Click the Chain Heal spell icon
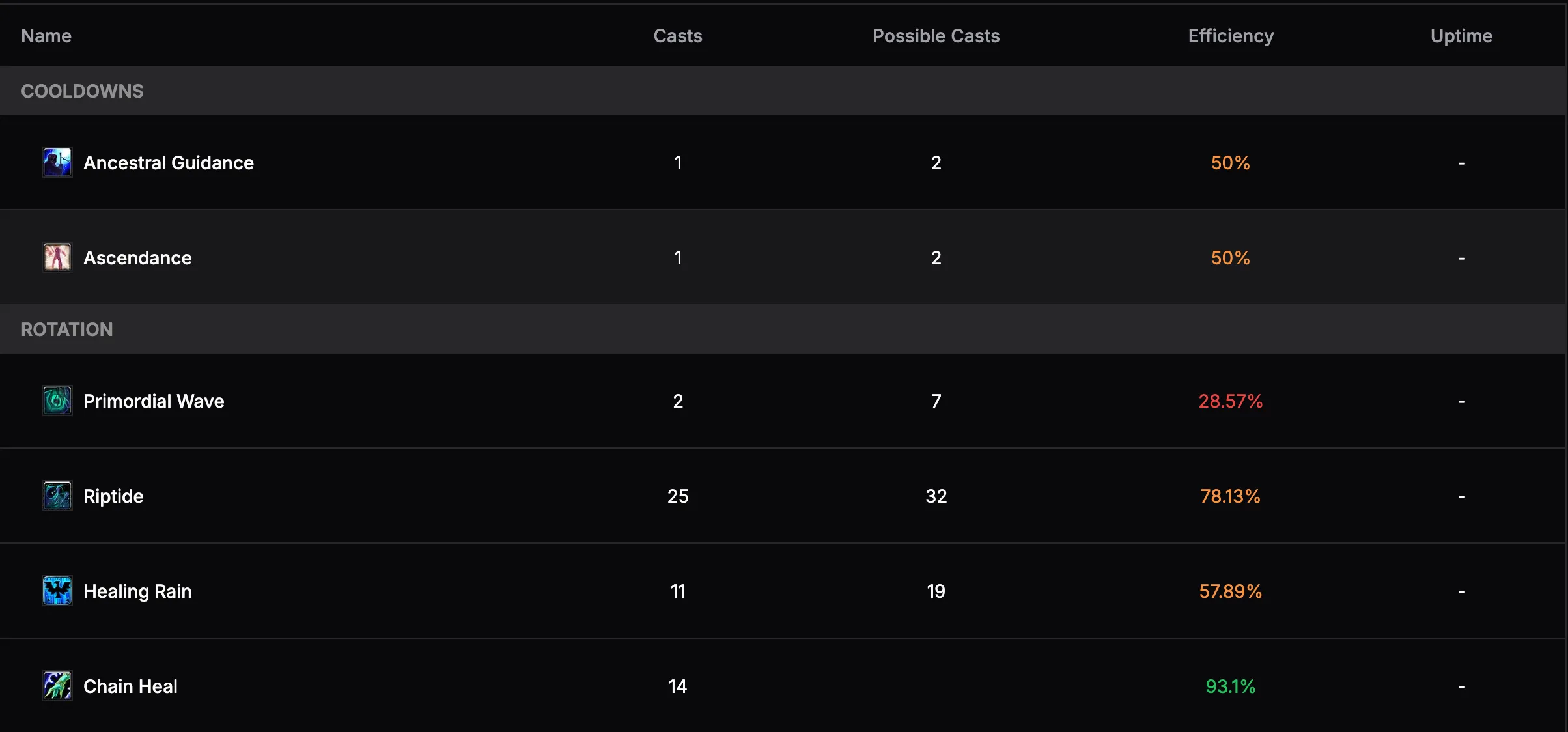Image resolution: width=1568 pixels, height=732 pixels. pos(57,686)
